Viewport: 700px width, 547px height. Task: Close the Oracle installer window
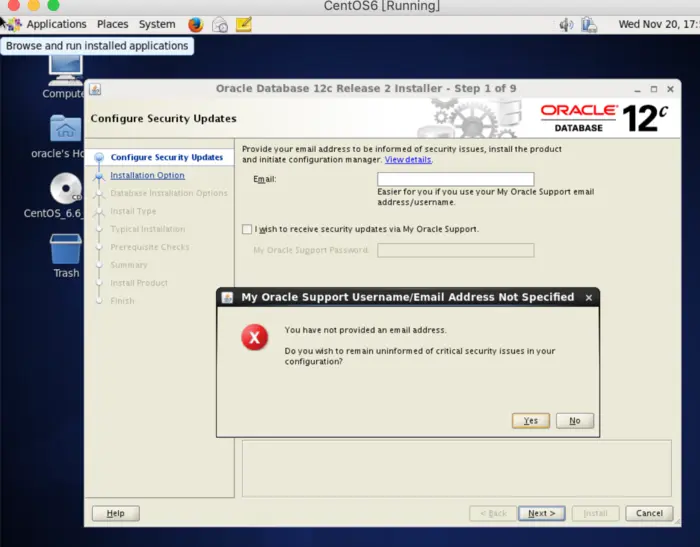(670, 89)
